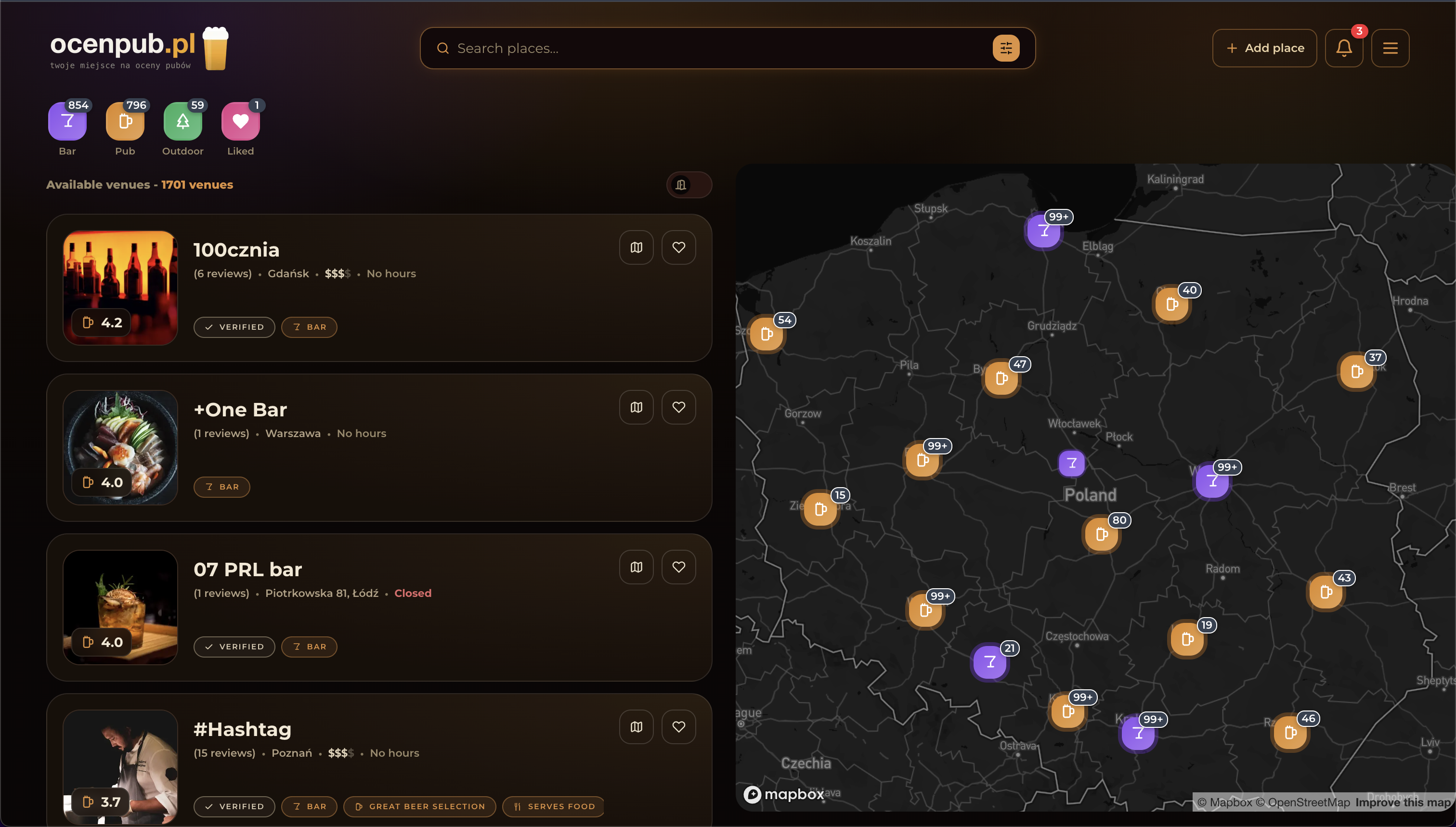1456x827 pixels.
Task: Like the +One Bar venue
Action: pos(678,407)
